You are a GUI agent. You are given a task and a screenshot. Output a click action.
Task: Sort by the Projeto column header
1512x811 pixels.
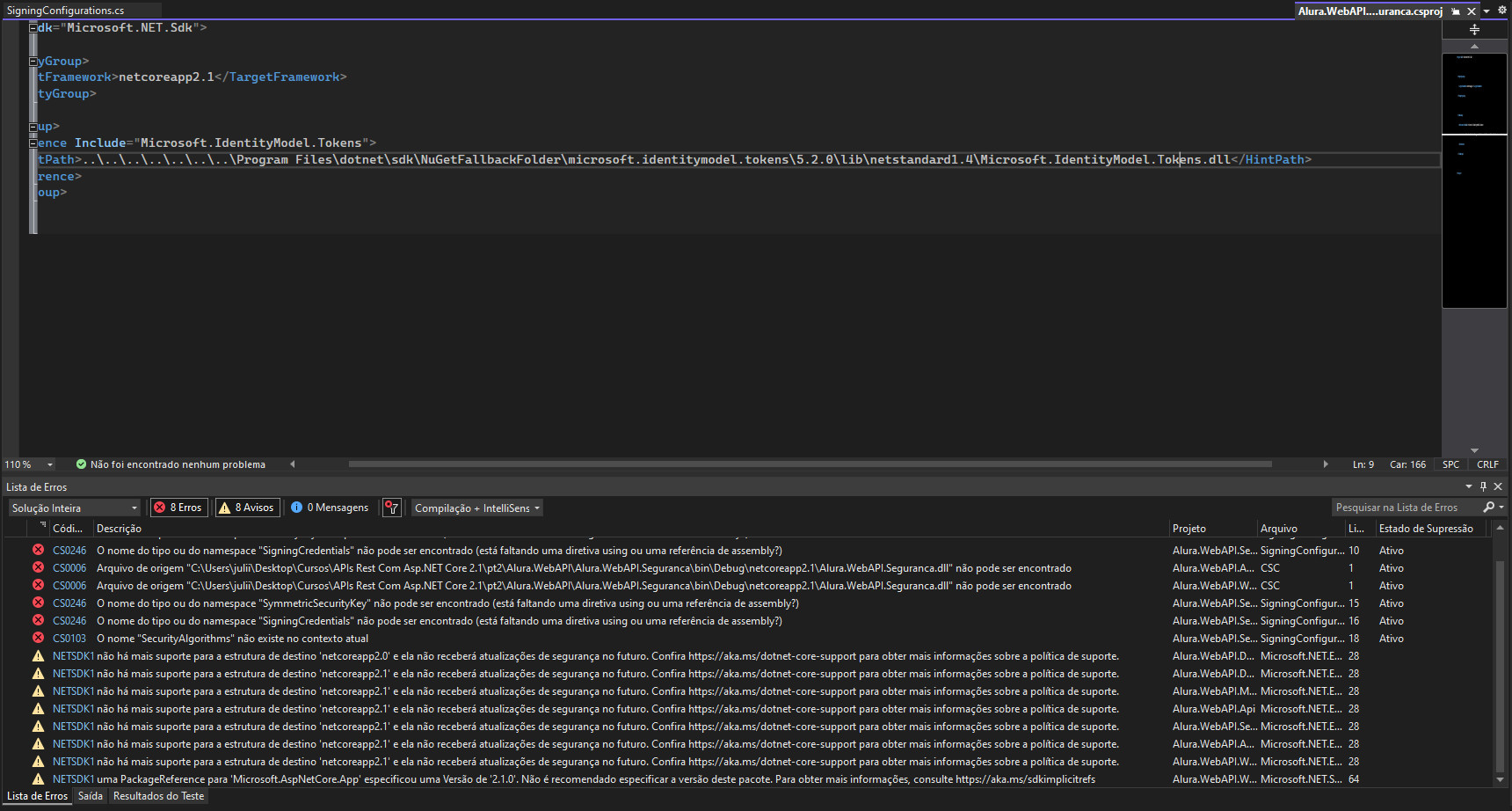(x=1213, y=529)
